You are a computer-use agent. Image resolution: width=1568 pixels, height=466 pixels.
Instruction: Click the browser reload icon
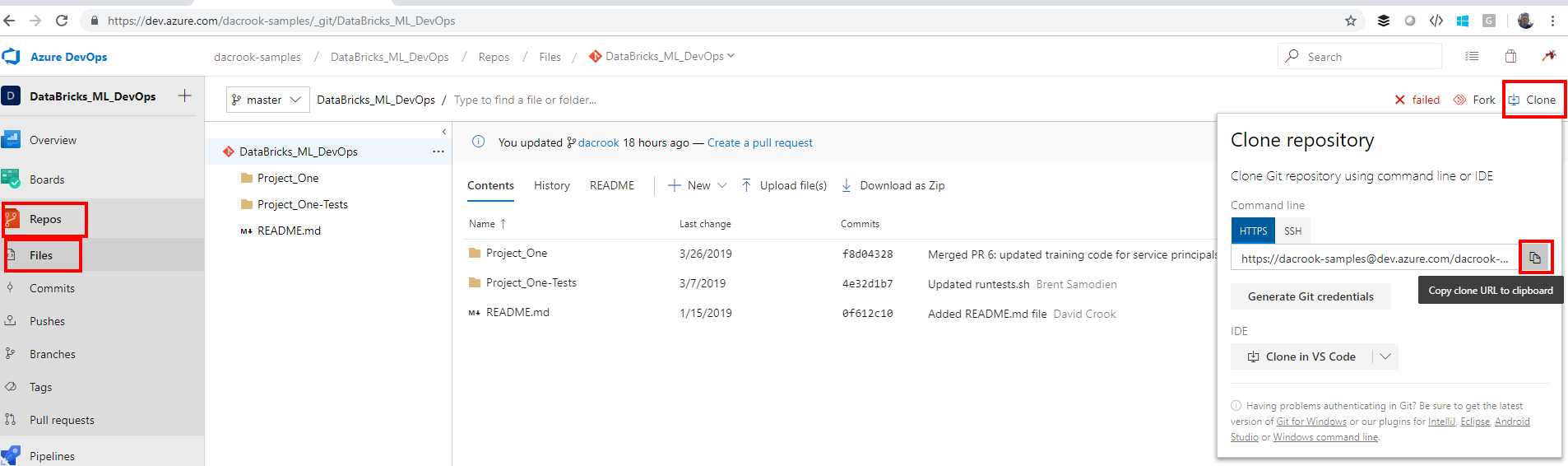62,21
